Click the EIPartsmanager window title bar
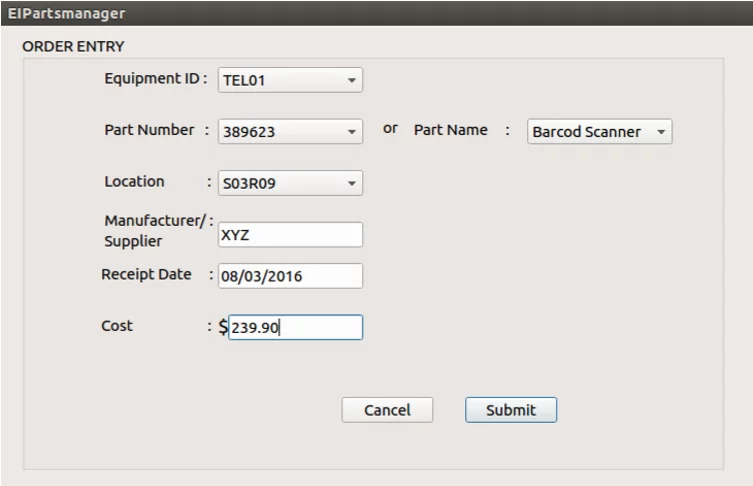This screenshot has height=486, width=753. 376,13
